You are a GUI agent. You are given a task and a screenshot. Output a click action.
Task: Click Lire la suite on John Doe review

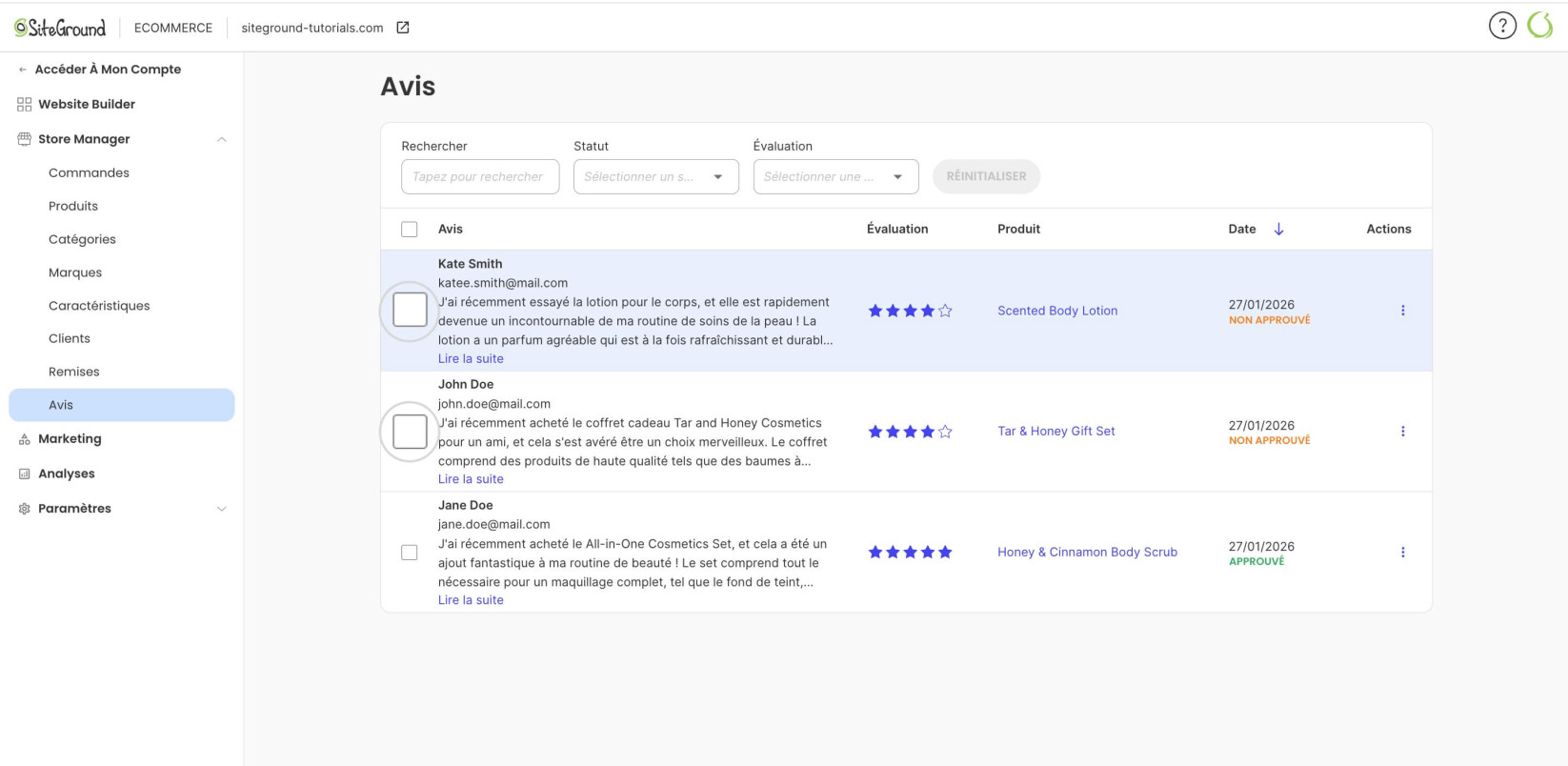coord(471,479)
